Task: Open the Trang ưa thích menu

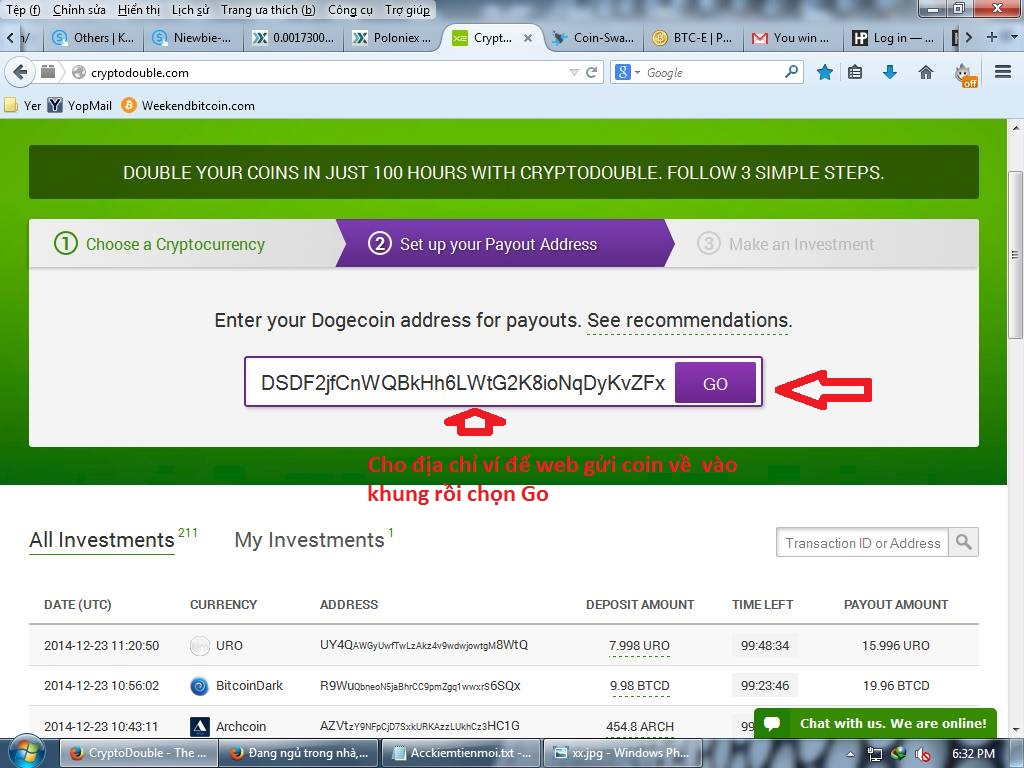Action: pyautogui.click(x=268, y=10)
